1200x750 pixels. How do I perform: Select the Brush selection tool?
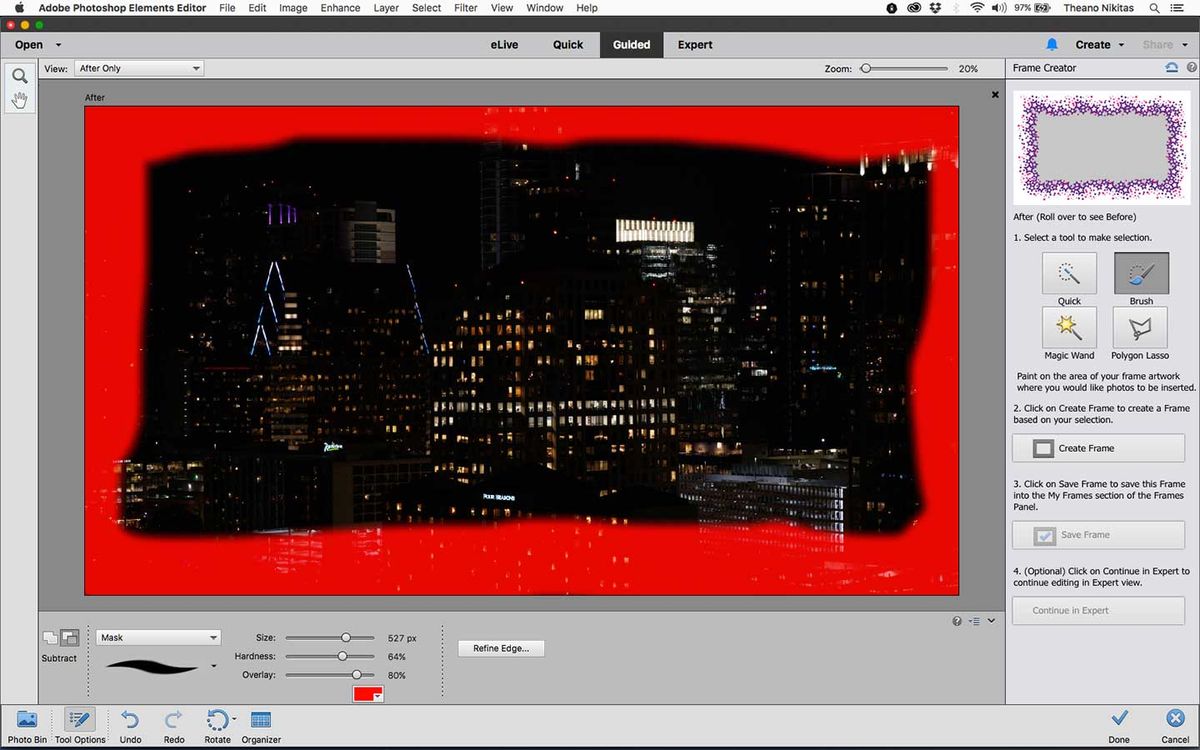(x=1140, y=273)
